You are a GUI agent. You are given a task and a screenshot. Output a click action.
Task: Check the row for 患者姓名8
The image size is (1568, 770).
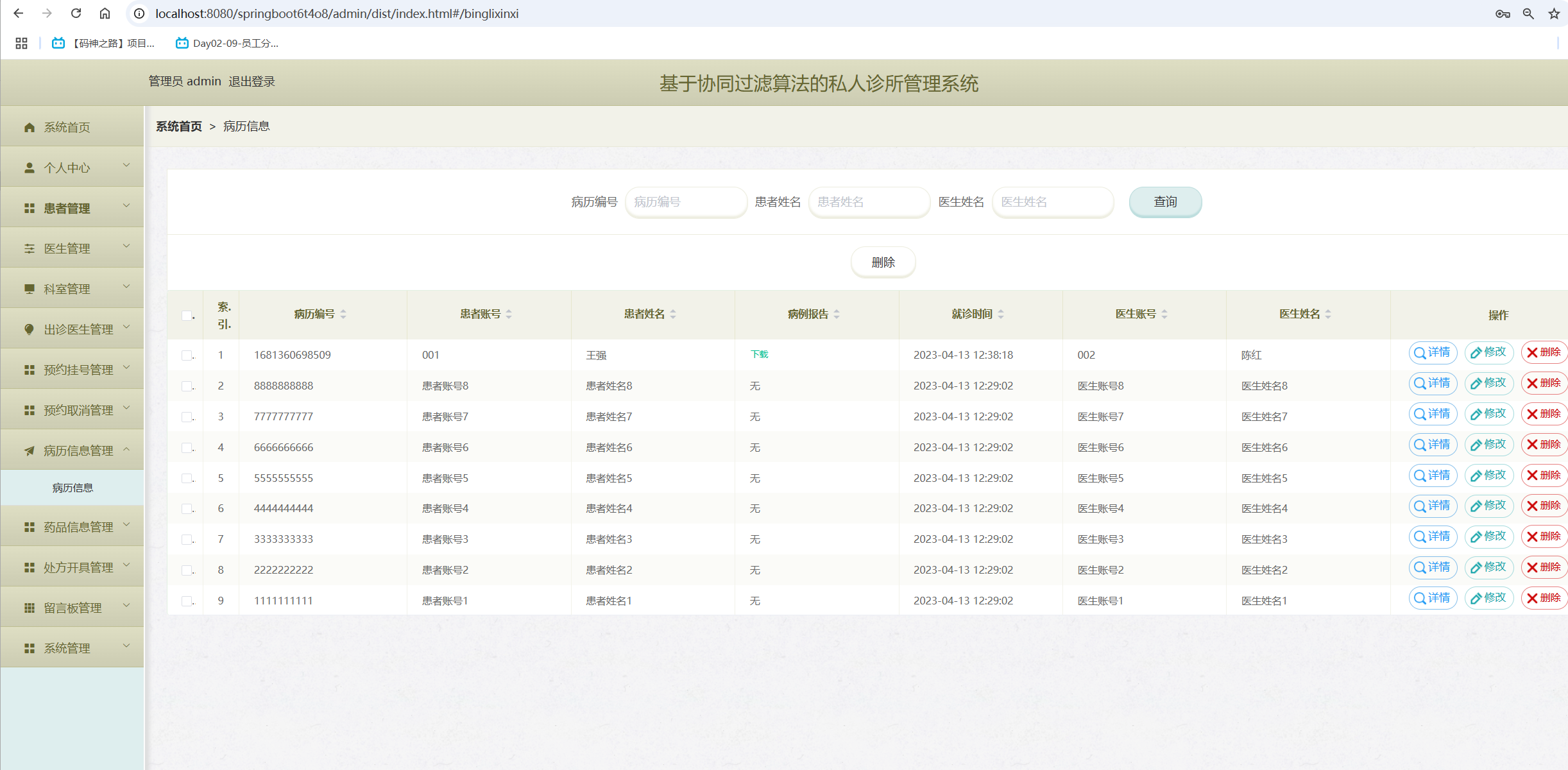pos(187,386)
